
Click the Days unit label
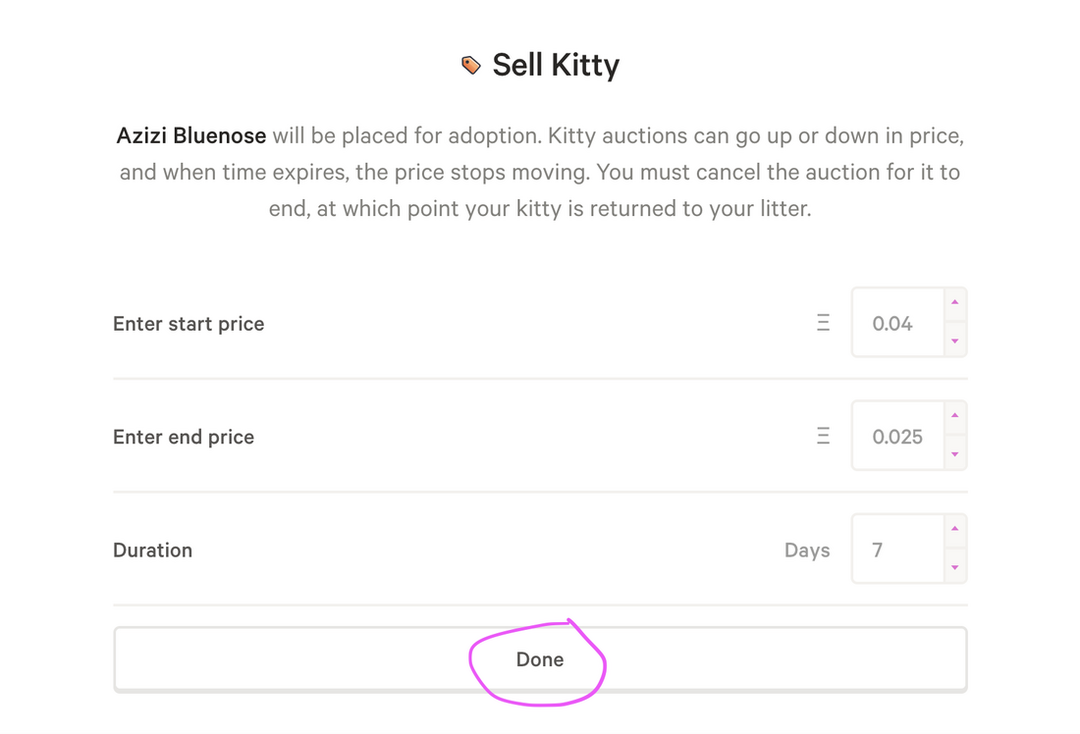click(807, 550)
